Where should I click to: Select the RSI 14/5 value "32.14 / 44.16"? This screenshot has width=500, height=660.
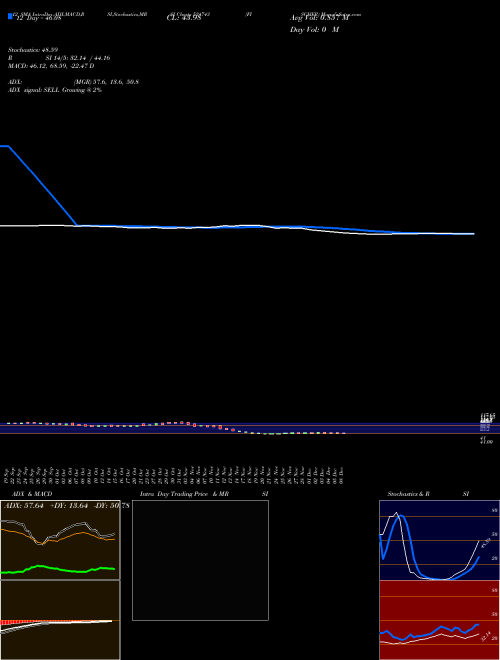(88, 58)
